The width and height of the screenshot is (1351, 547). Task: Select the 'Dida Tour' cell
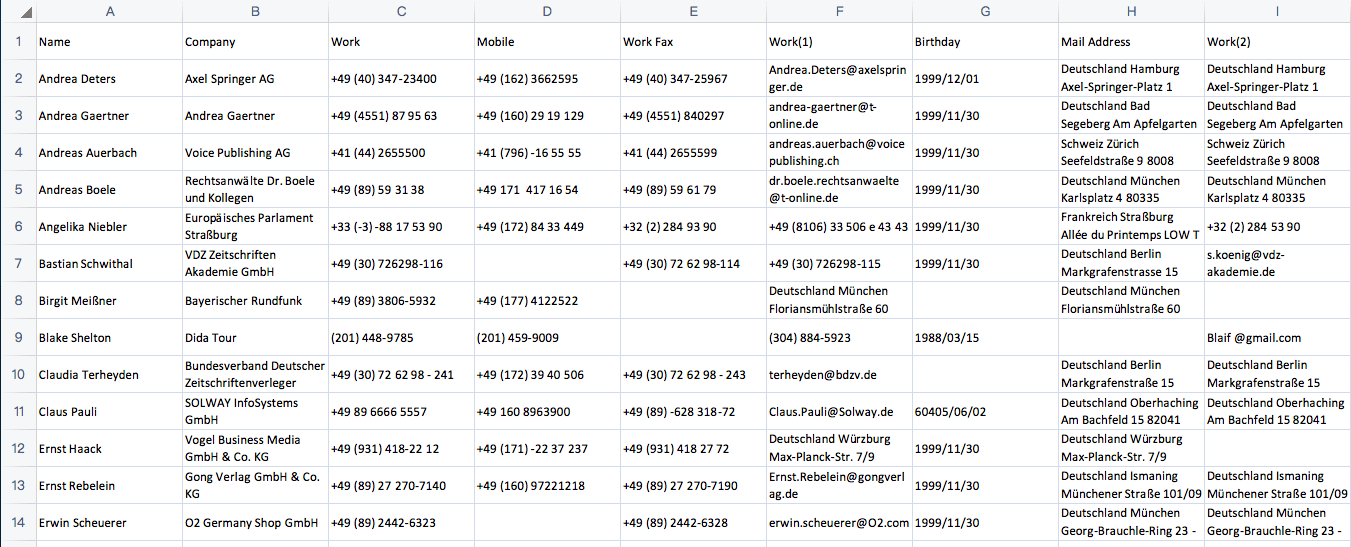pos(255,338)
